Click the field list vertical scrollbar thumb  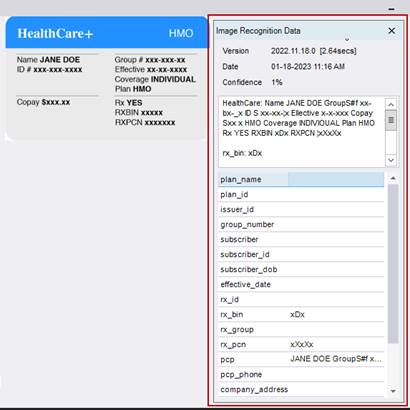[x=393, y=263]
